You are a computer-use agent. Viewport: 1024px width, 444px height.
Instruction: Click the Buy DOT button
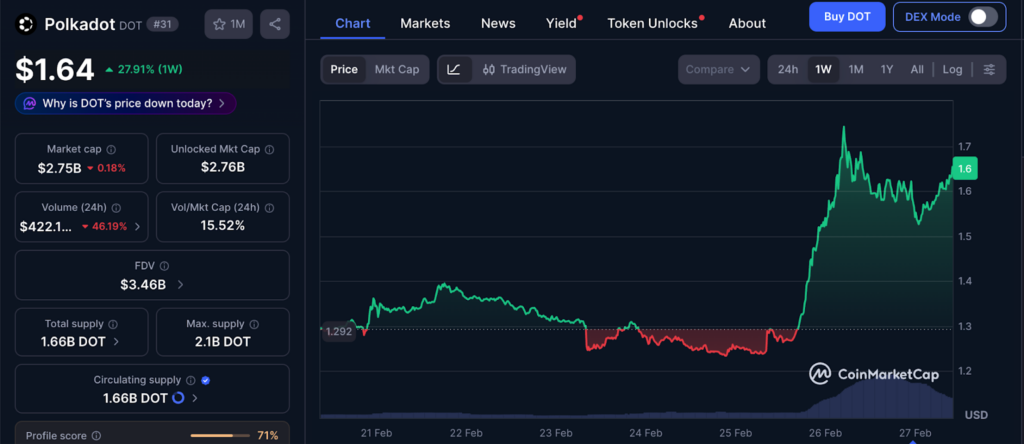coord(847,16)
